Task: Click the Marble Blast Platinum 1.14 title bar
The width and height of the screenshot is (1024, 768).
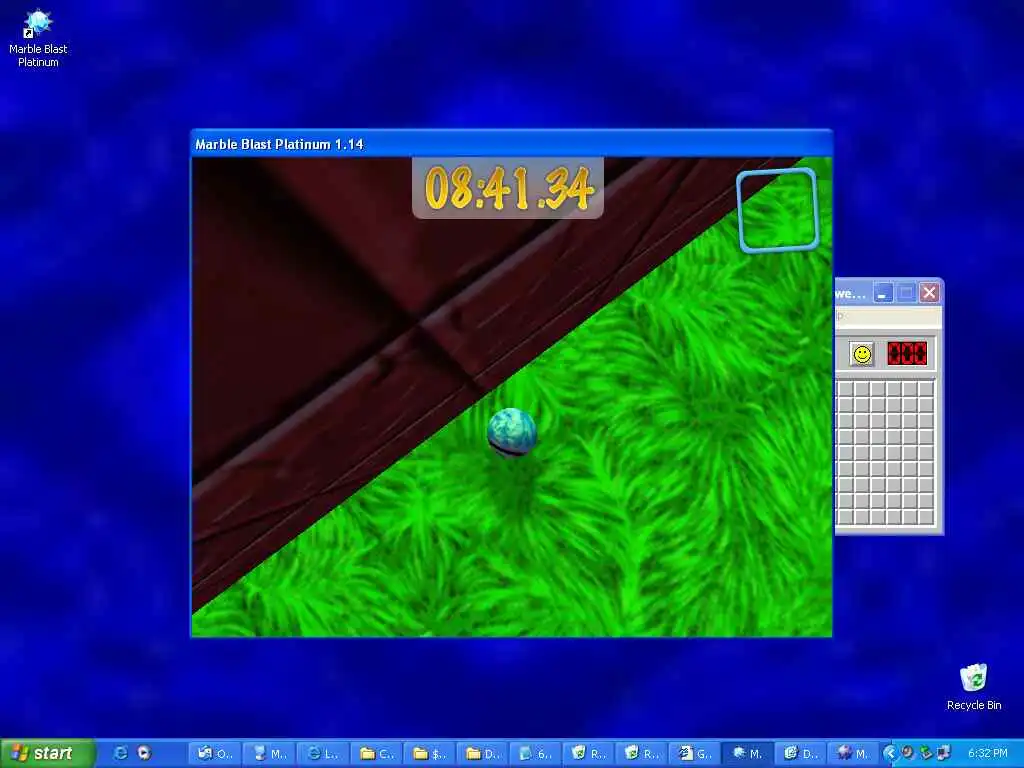Action: [x=511, y=144]
